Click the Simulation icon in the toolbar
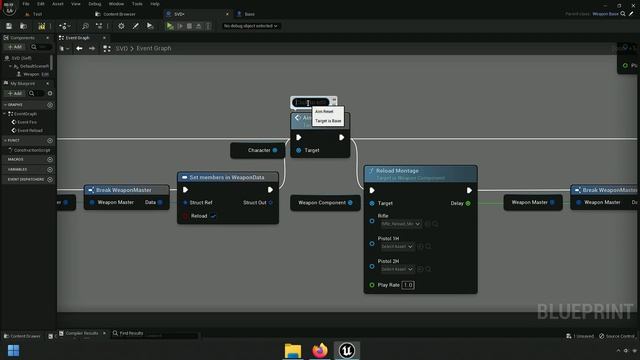The image size is (640, 360). pyautogui.click(x=150, y=26)
